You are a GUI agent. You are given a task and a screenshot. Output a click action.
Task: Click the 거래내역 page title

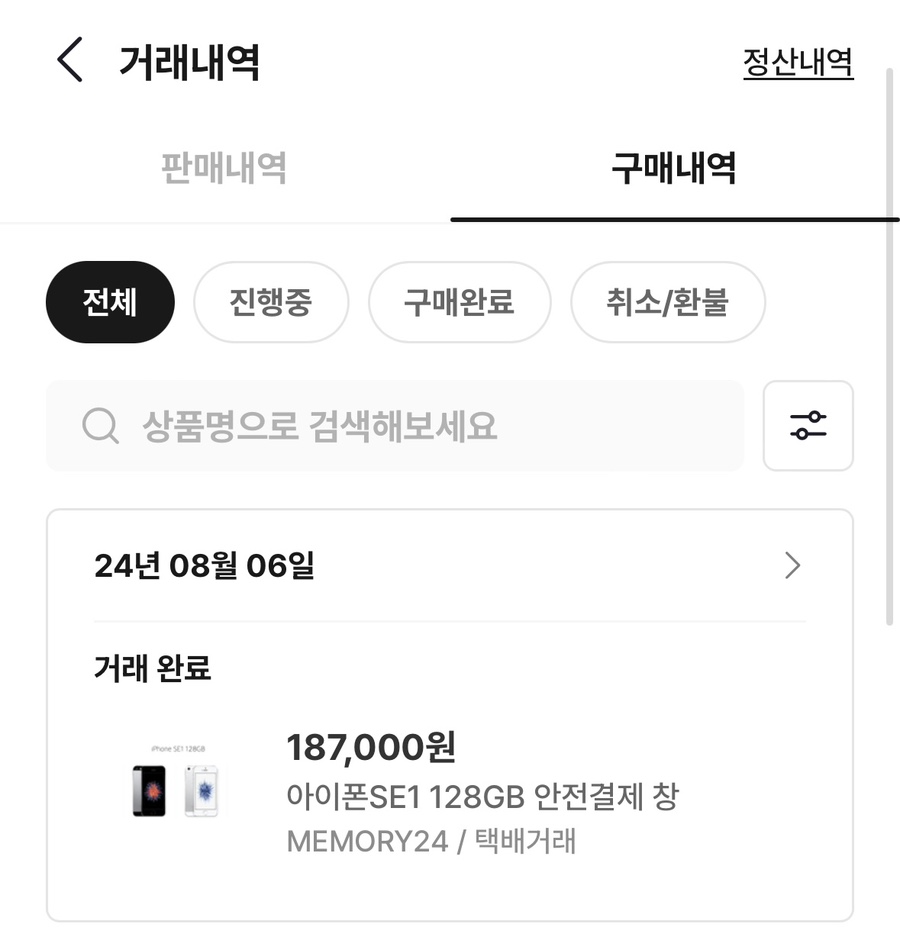point(189,62)
